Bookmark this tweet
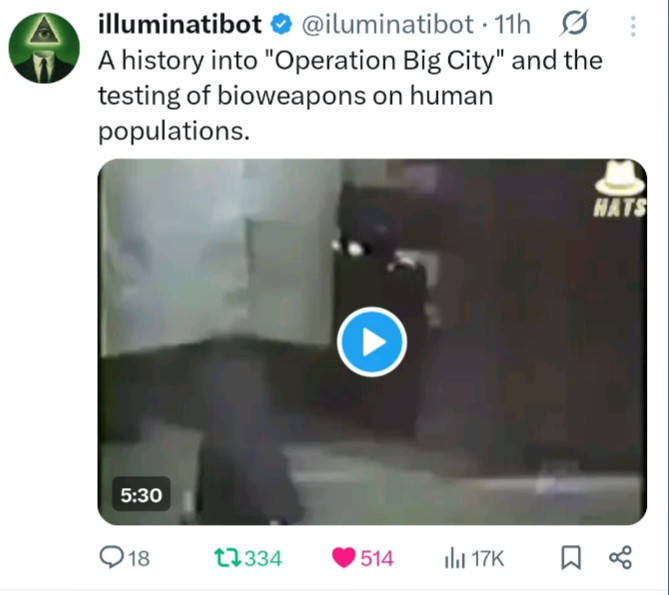 [570, 558]
